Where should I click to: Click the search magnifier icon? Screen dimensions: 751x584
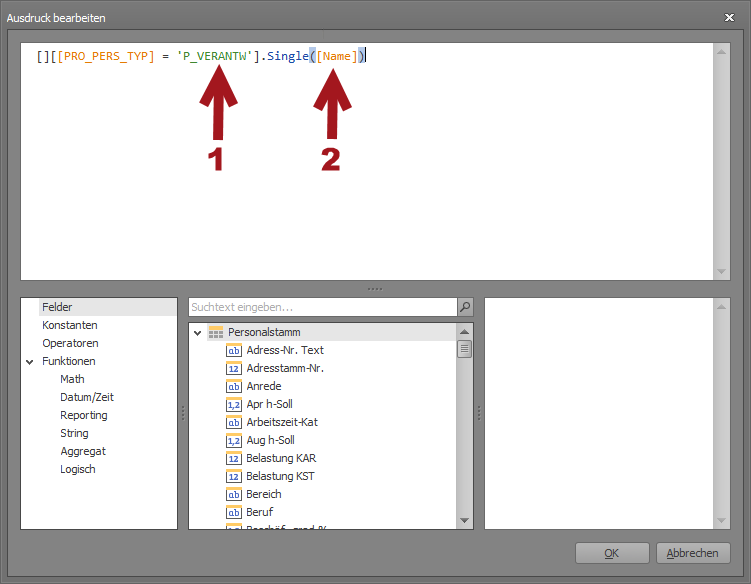(x=465, y=307)
